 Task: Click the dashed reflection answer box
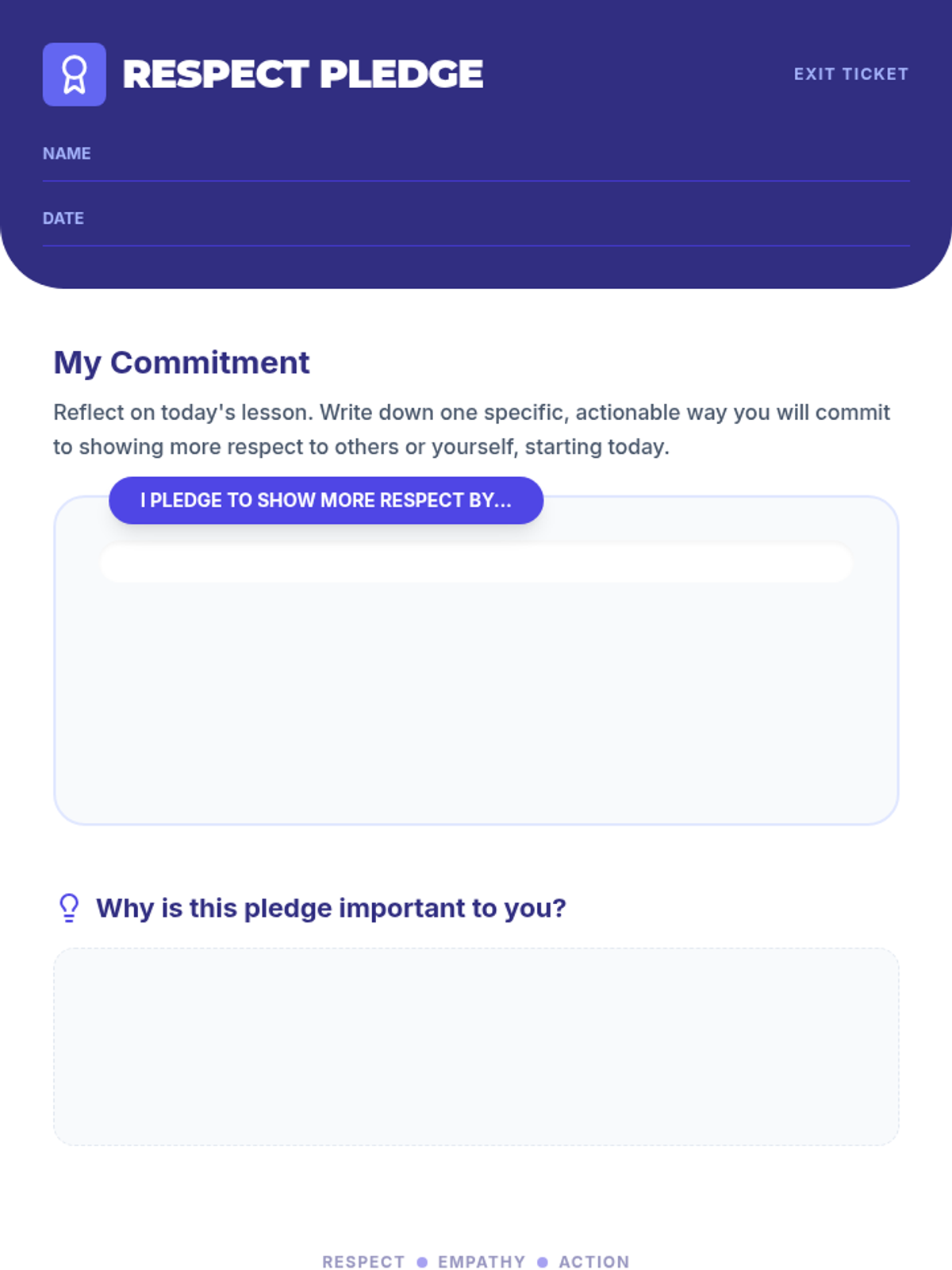click(476, 1046)
